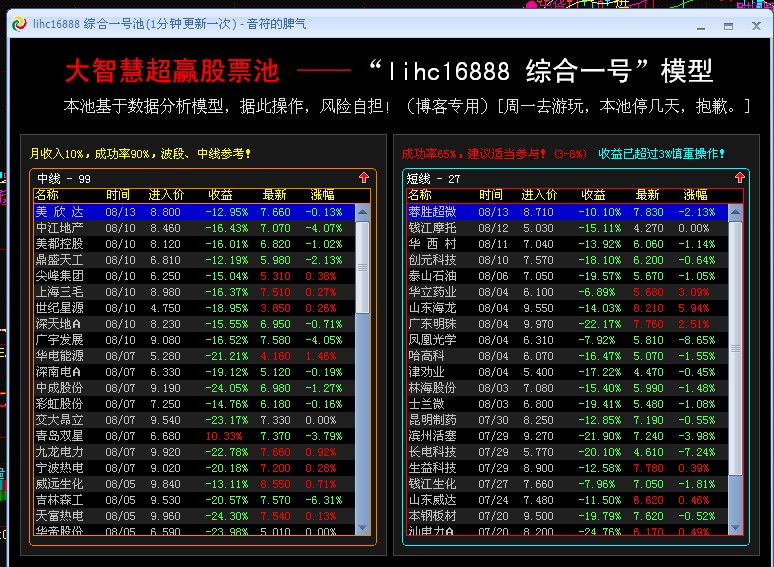The height and width of the screenshot is (567, 774).
Task: Select the 创元科技 stock row
Action: [x=568, y=260]
